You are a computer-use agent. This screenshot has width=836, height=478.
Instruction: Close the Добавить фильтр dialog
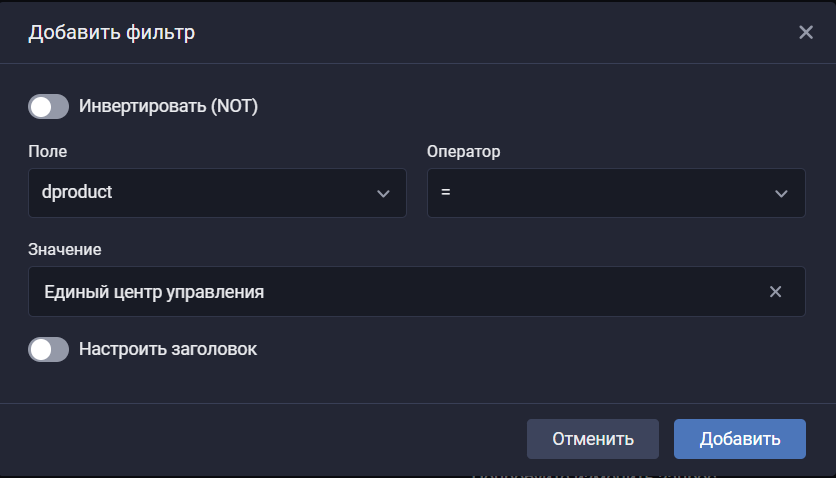click(806, 32)
